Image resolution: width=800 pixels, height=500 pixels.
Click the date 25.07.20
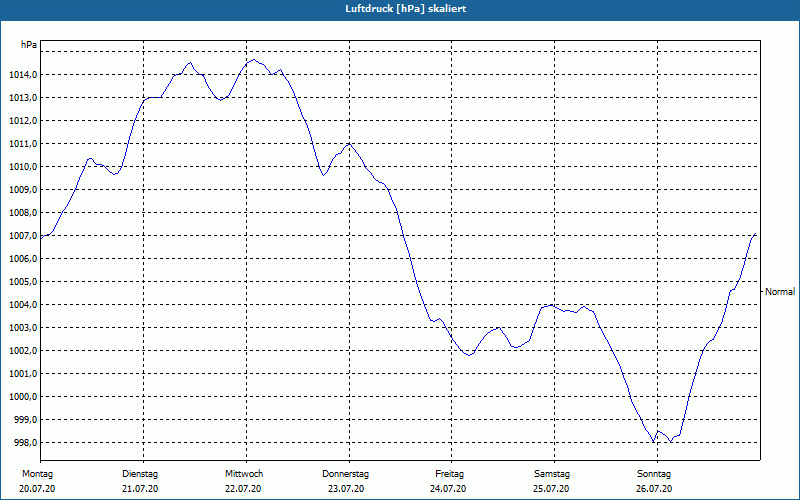[551, 489]
